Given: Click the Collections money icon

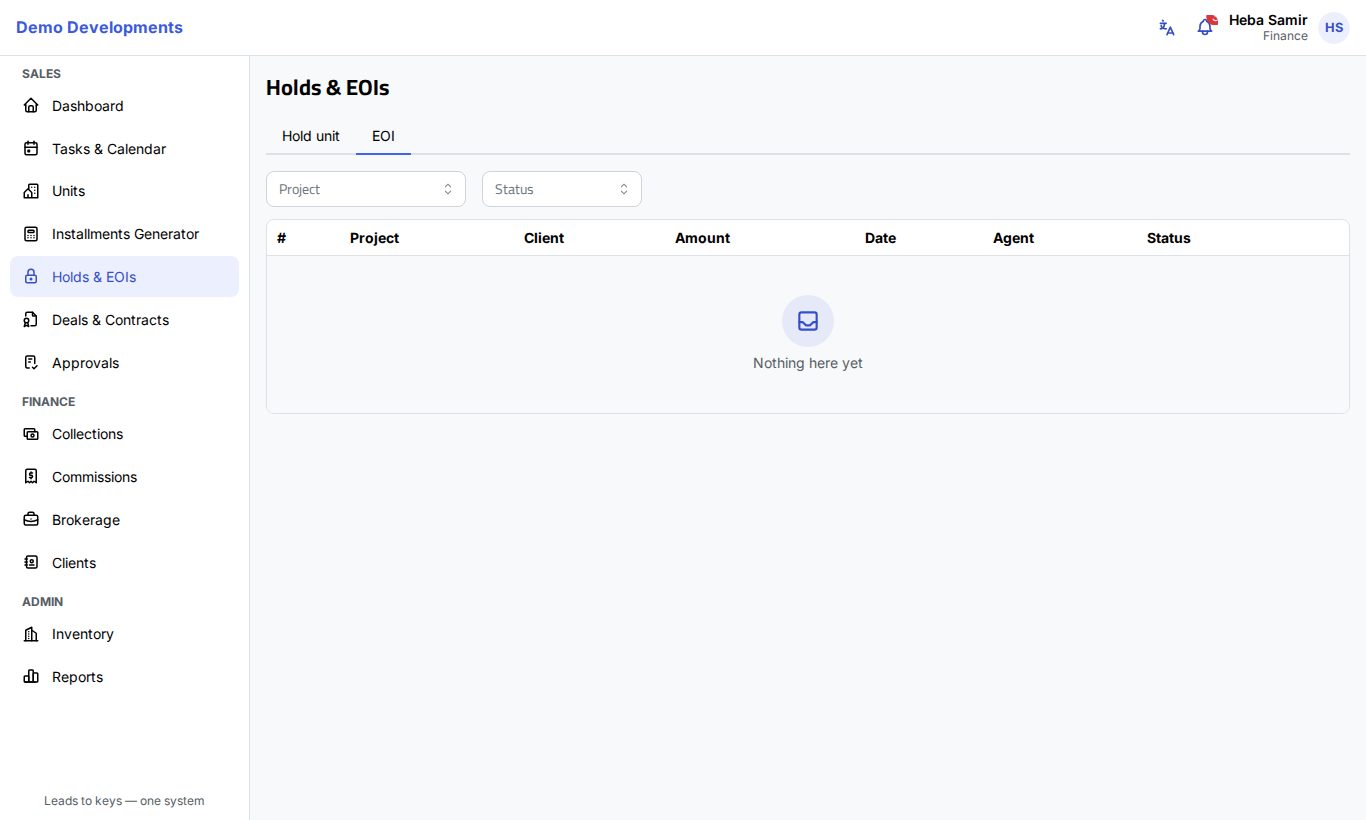Looking at the screenshot, I should click(31, 434).
